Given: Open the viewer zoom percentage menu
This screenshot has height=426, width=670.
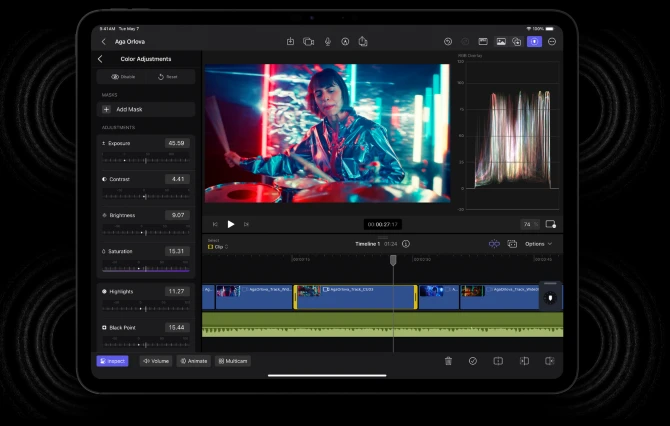Looking at the screenshot, I should tap(529, 224).
